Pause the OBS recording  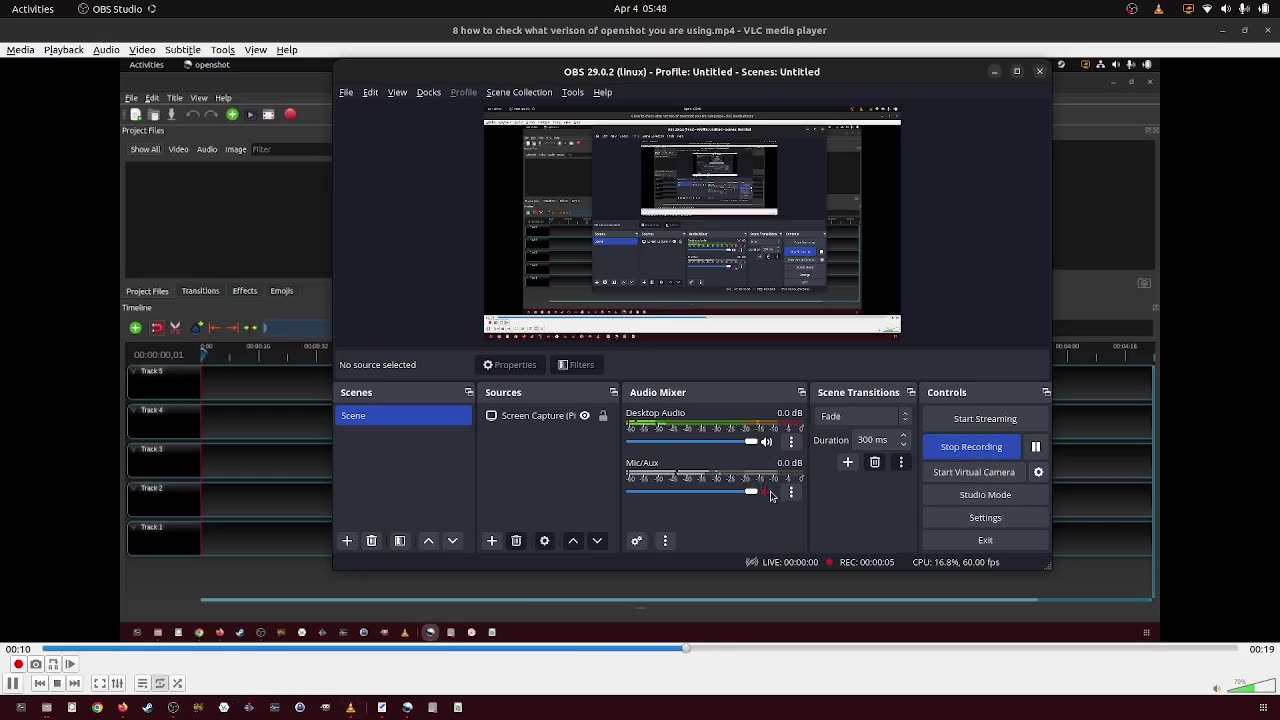[1036, 447]
